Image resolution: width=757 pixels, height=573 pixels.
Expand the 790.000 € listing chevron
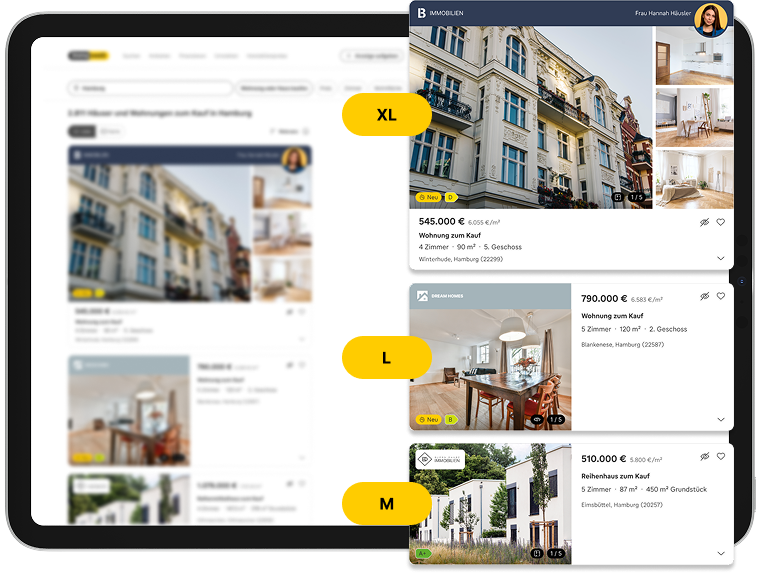click(x=720, y=420)
